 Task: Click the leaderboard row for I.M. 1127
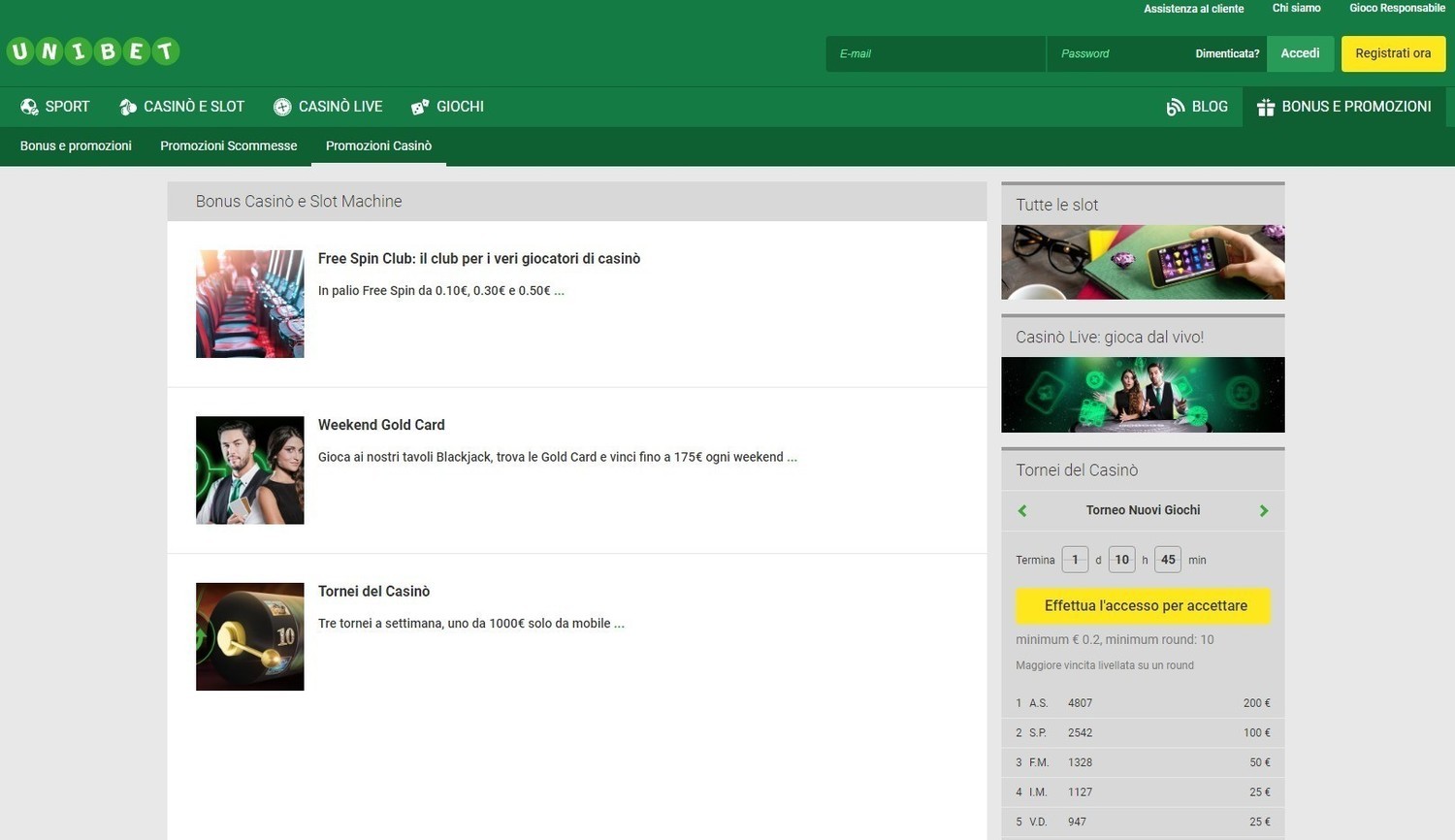(1143, 792)
